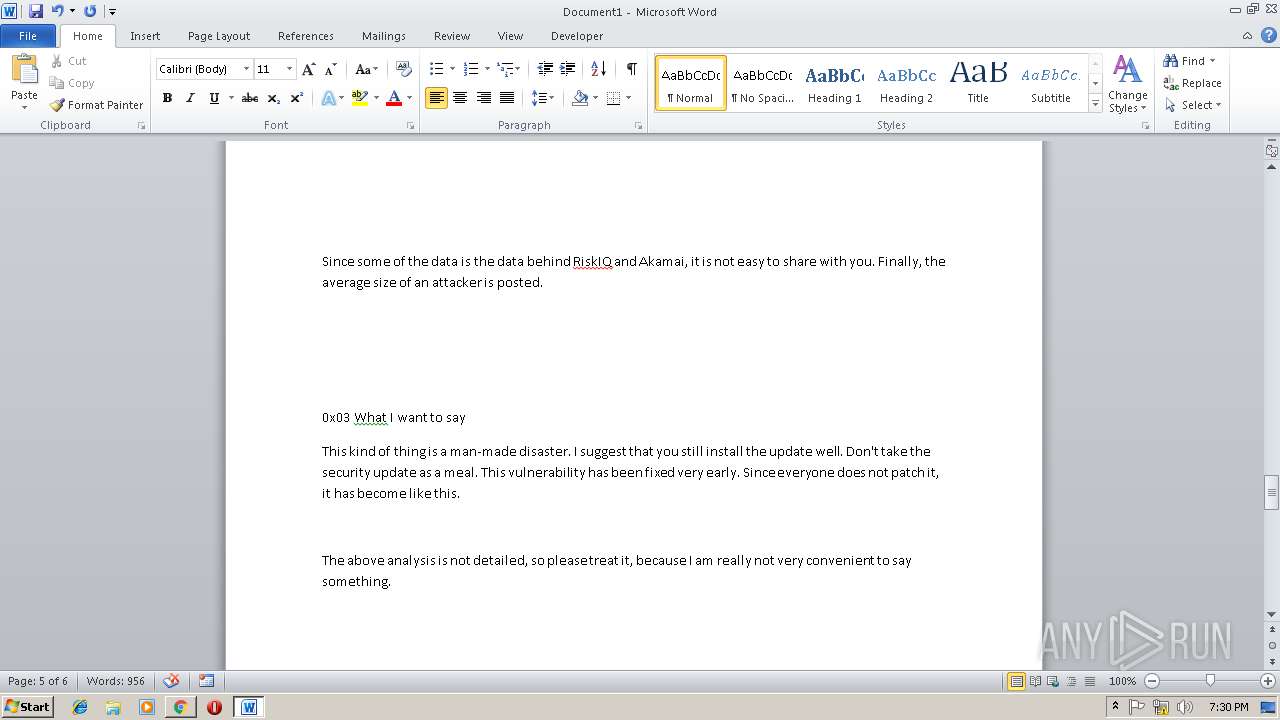The width and height of the screenshot is (1280, 720).
Task: Open Select dropdown in Editing
Action: (1193, 105)
